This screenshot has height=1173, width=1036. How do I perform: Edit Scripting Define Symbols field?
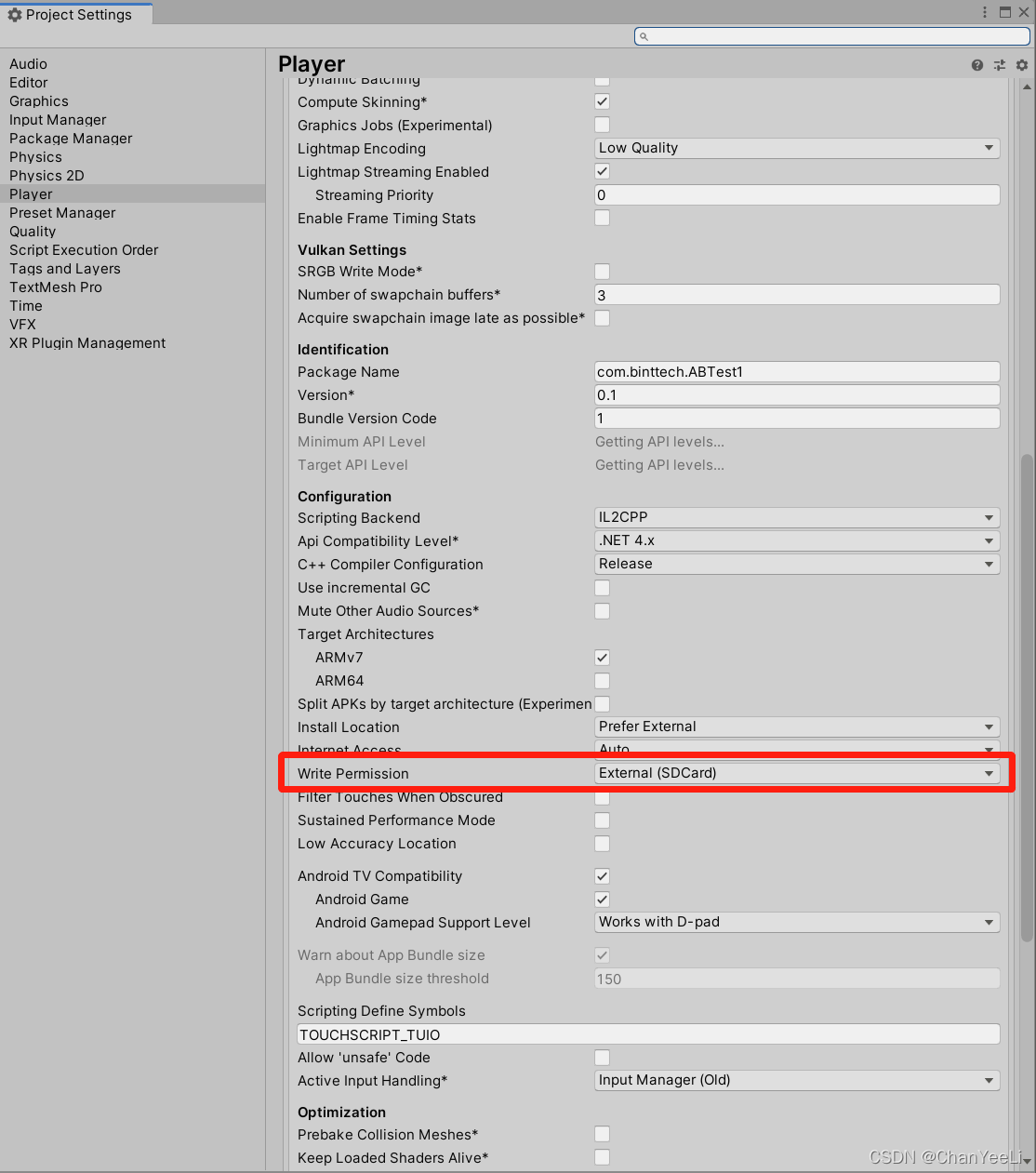point(648,1034)
